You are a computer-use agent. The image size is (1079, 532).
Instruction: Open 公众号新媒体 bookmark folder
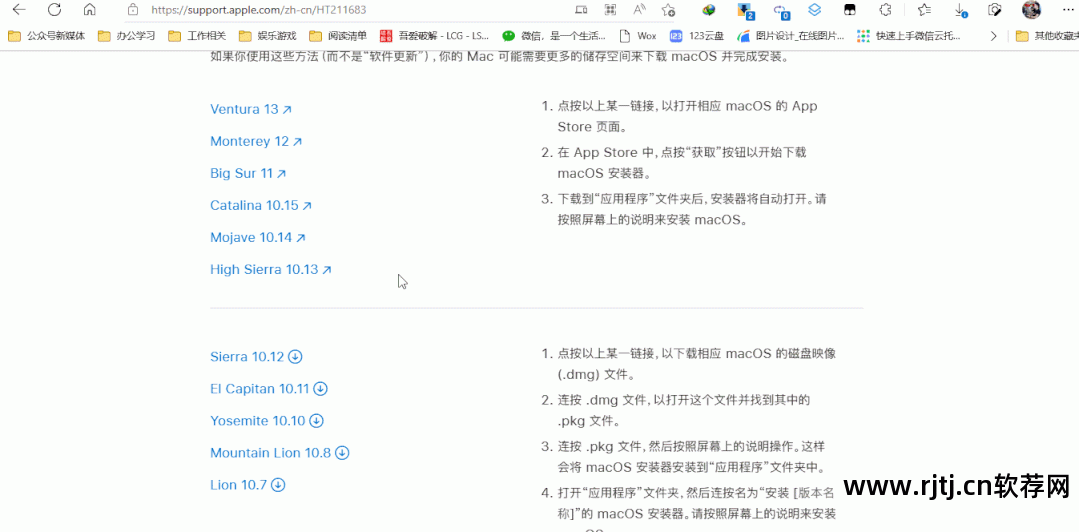coord(46,36)
